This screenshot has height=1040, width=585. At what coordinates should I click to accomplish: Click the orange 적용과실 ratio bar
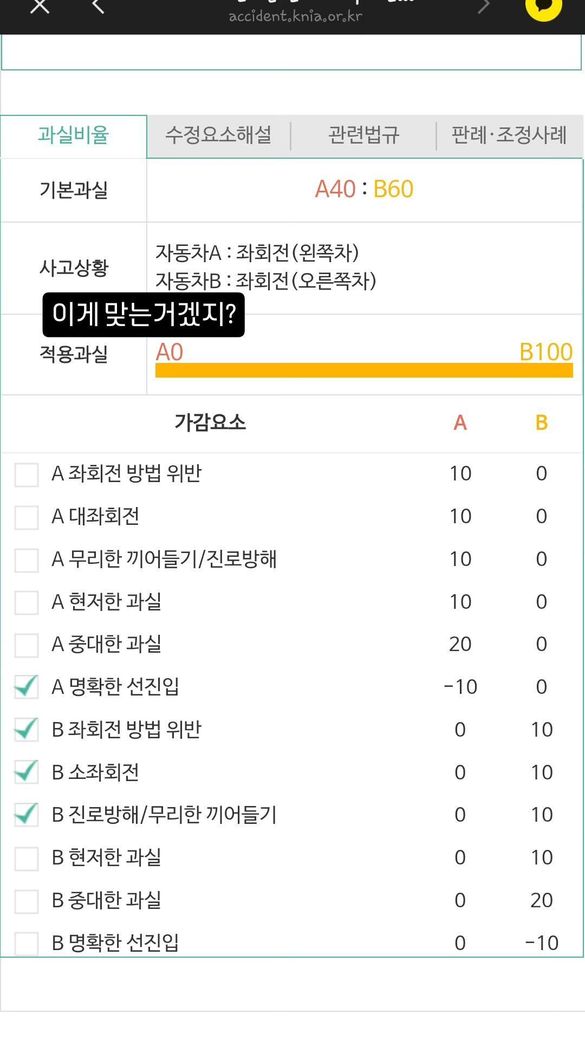[364, 370]
